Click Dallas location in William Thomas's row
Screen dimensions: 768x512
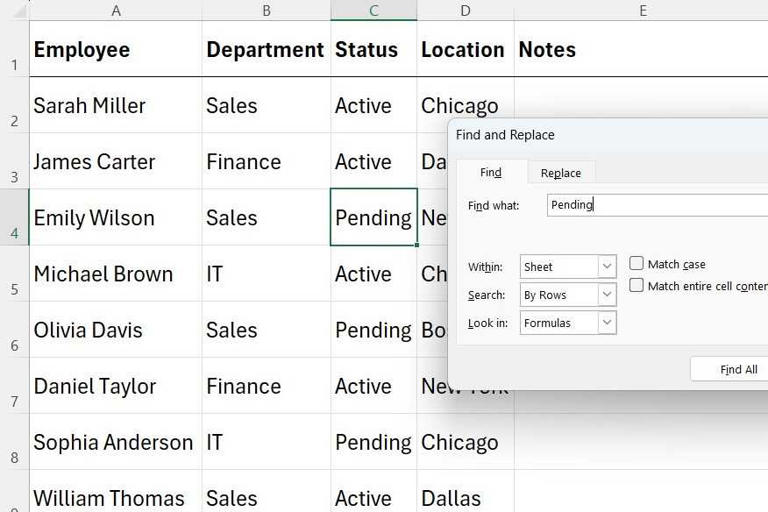point(465,492)
